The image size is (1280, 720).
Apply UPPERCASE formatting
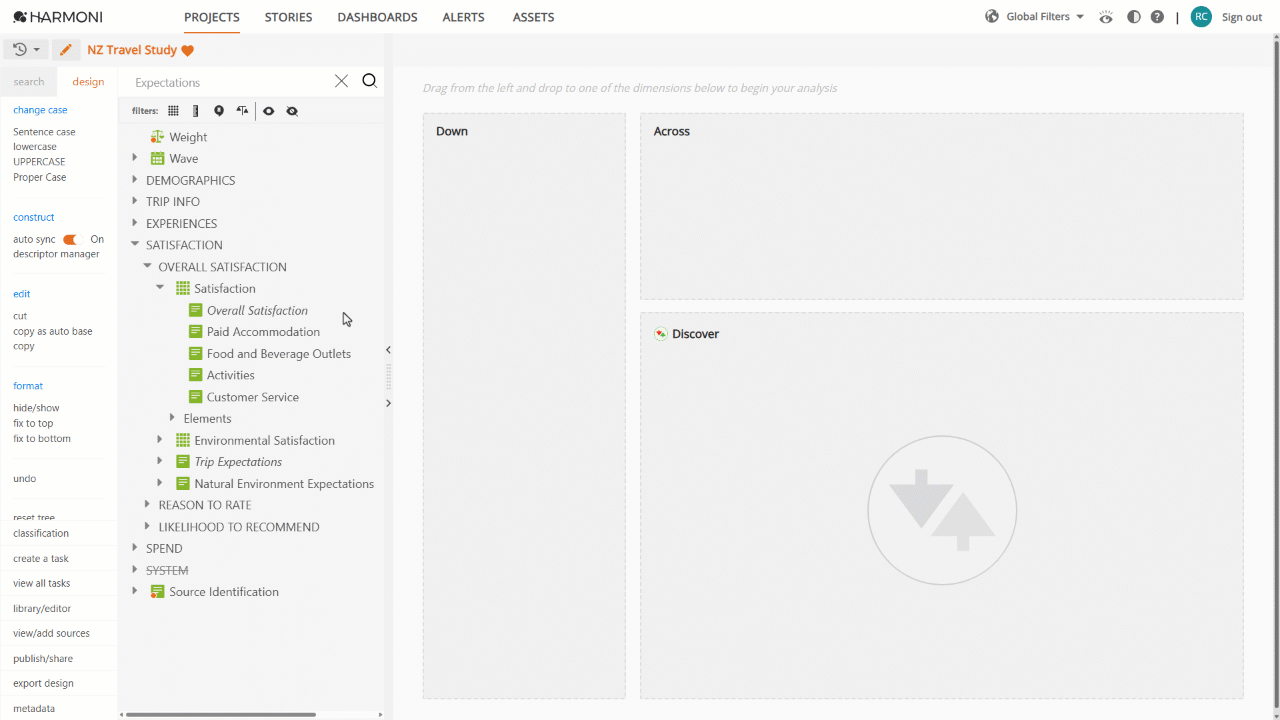tap(39, 162)
